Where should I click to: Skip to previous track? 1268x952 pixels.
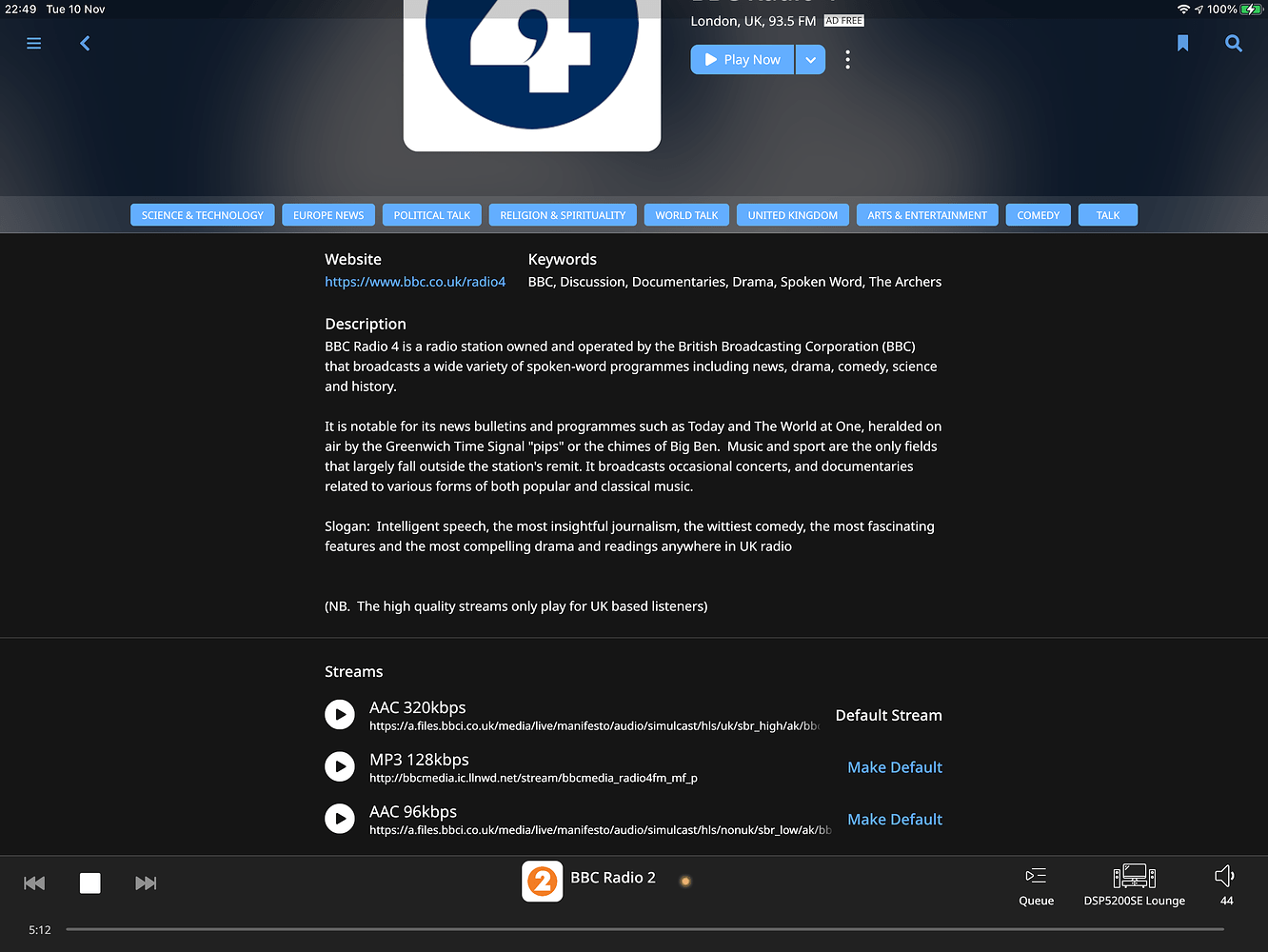[x=34, y=883]
